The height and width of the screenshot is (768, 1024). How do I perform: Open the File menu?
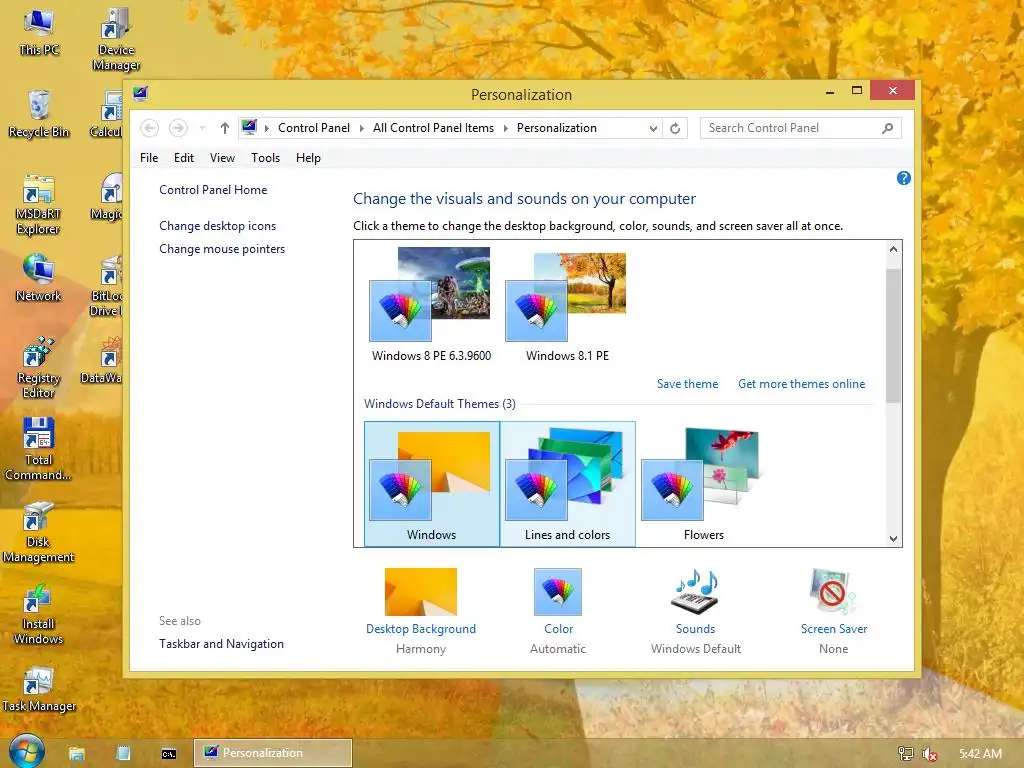point(149,158)
